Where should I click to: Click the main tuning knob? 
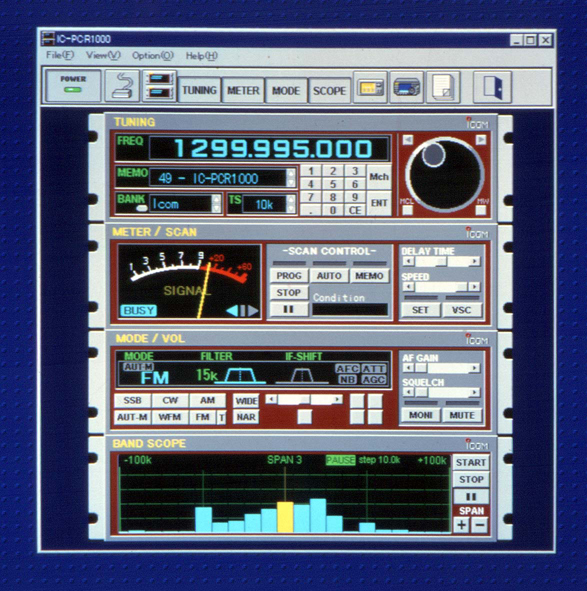tap(444, 174)
